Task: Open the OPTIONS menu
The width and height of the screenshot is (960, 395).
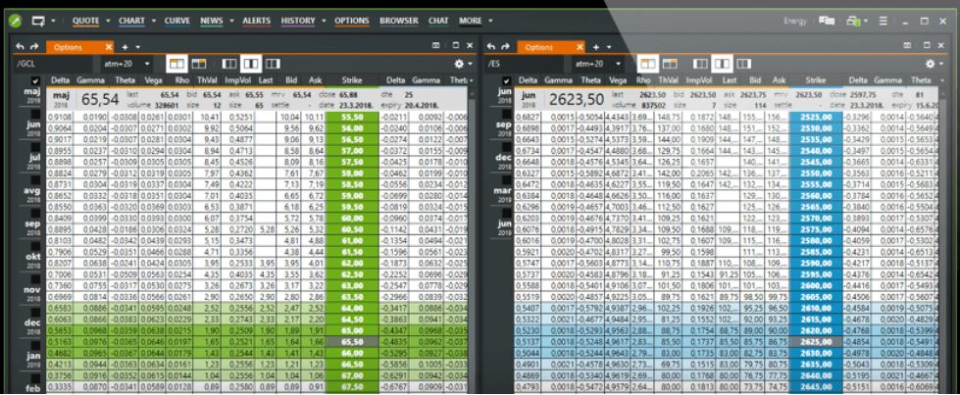Action: (352, 21)
